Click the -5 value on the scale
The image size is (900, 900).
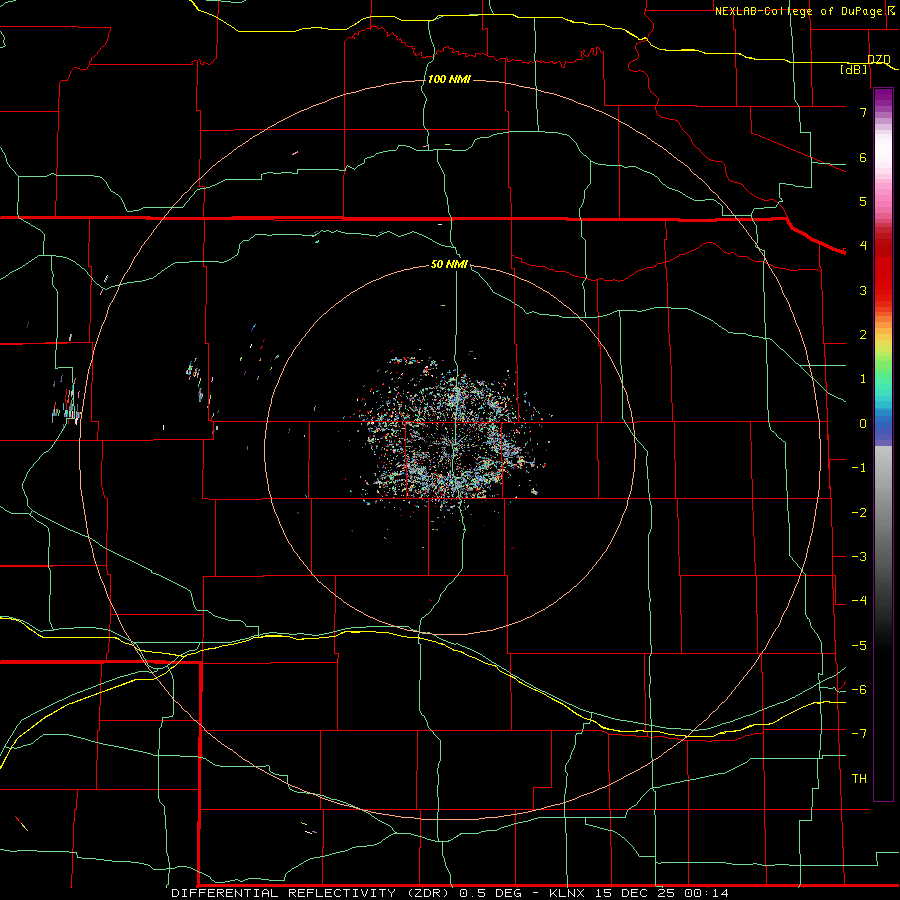click(x=859, y=646)
